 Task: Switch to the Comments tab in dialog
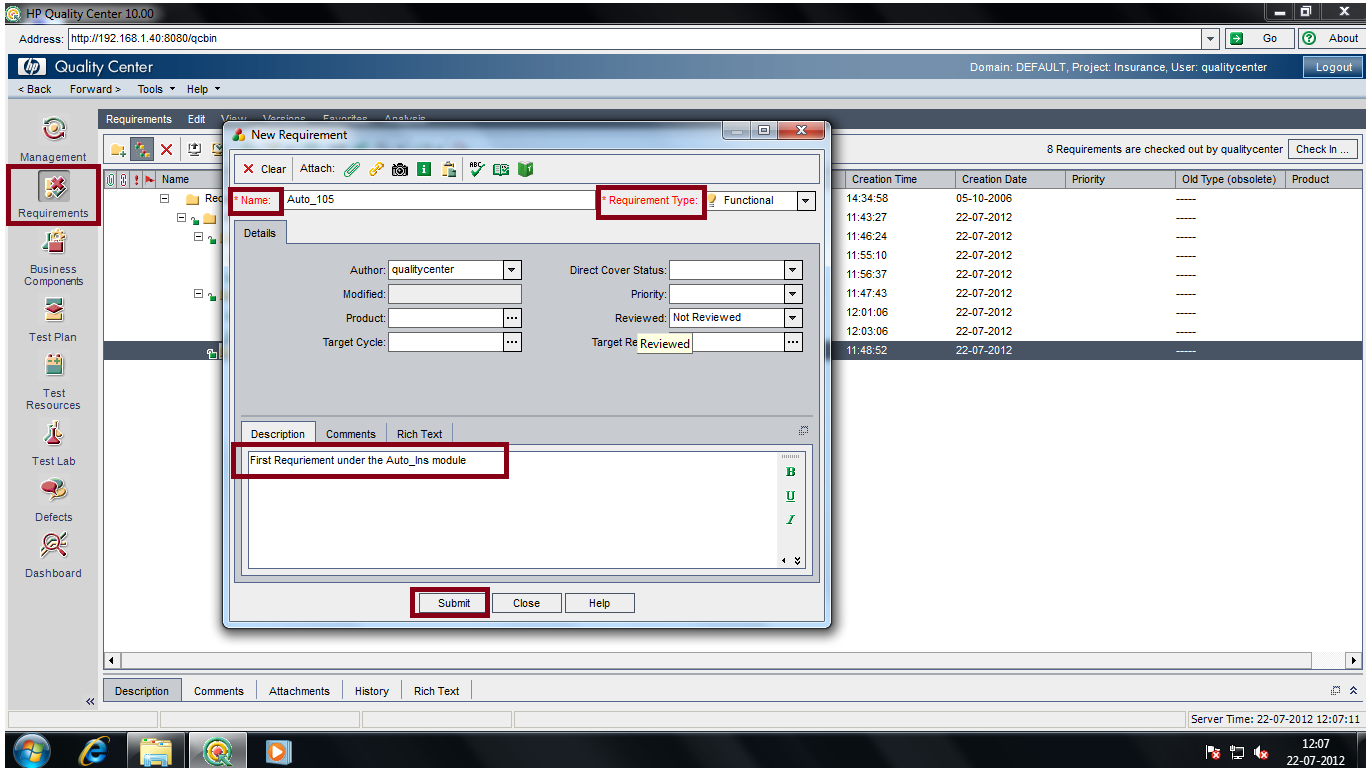(x=351, y=434)
